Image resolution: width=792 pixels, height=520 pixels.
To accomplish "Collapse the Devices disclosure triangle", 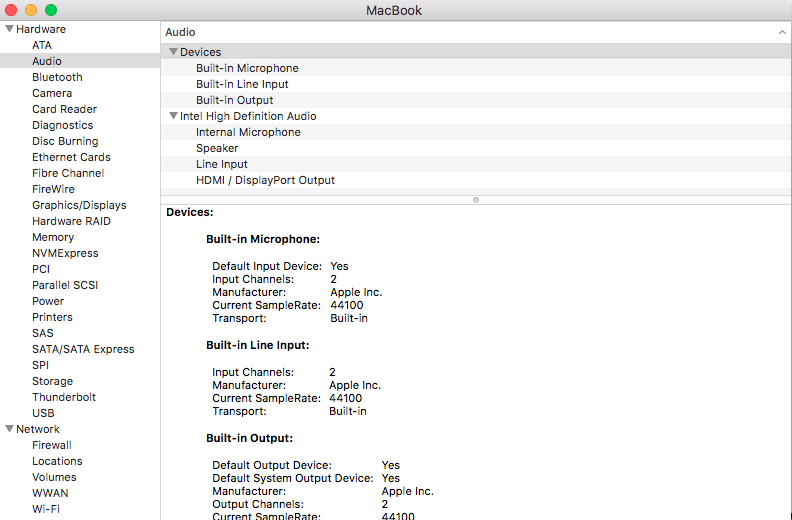I will [x=173, y=52].
